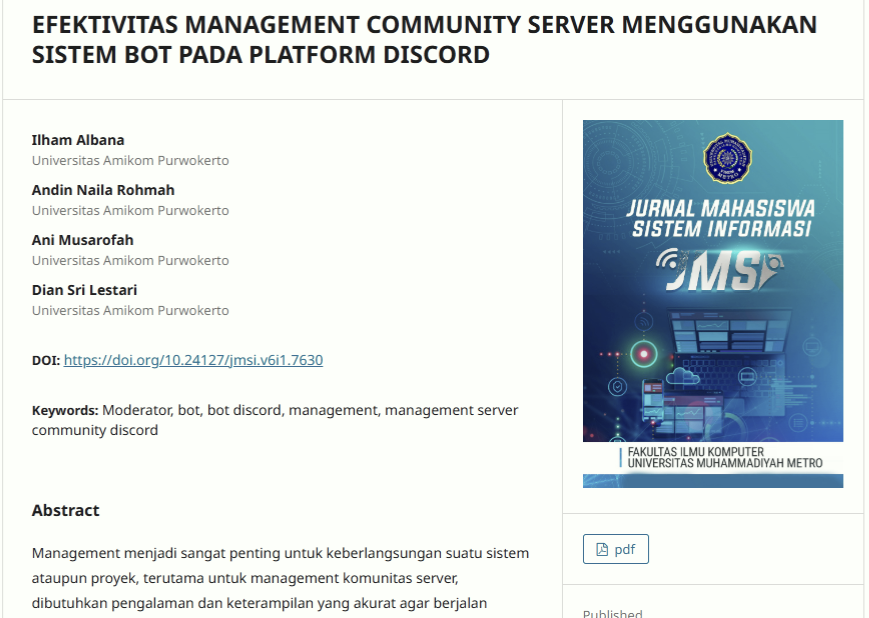Click the Abstract heading
The image size is (869, 618).
(66, 510)
